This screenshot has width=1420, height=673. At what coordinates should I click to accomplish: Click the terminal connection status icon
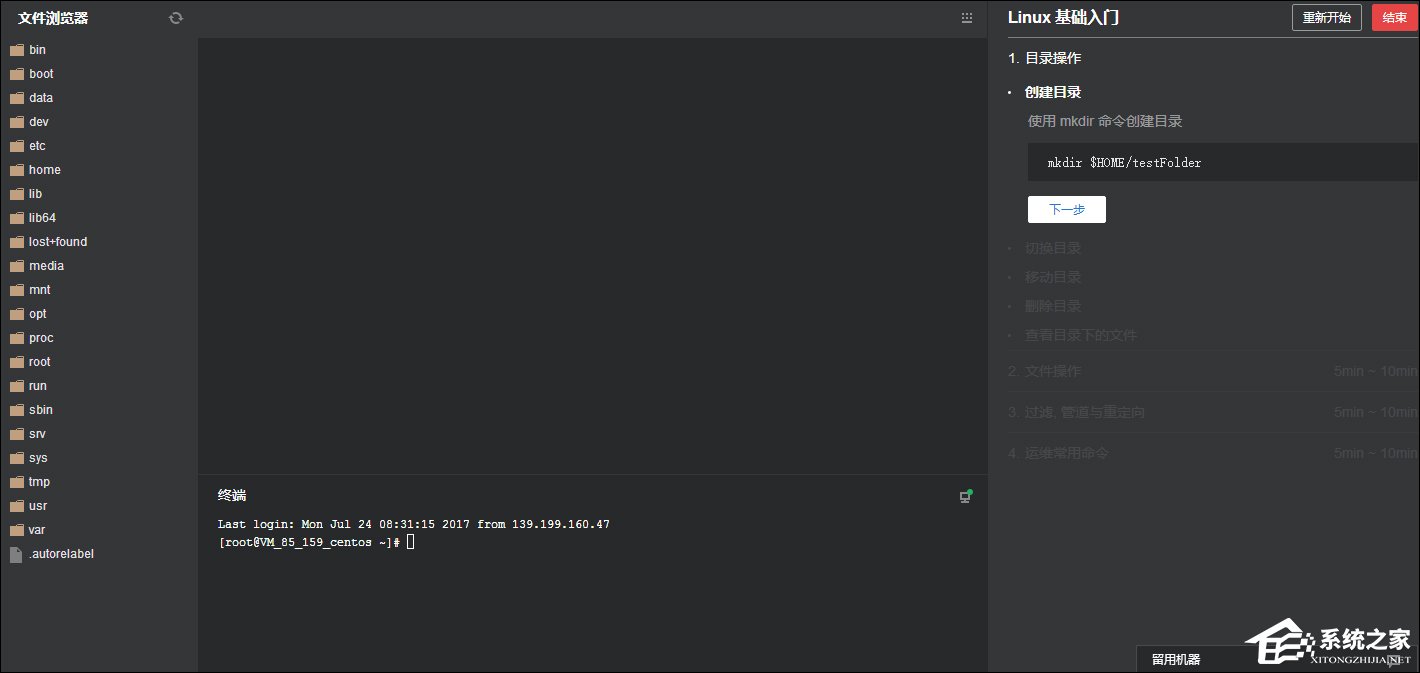pos(966,496)
